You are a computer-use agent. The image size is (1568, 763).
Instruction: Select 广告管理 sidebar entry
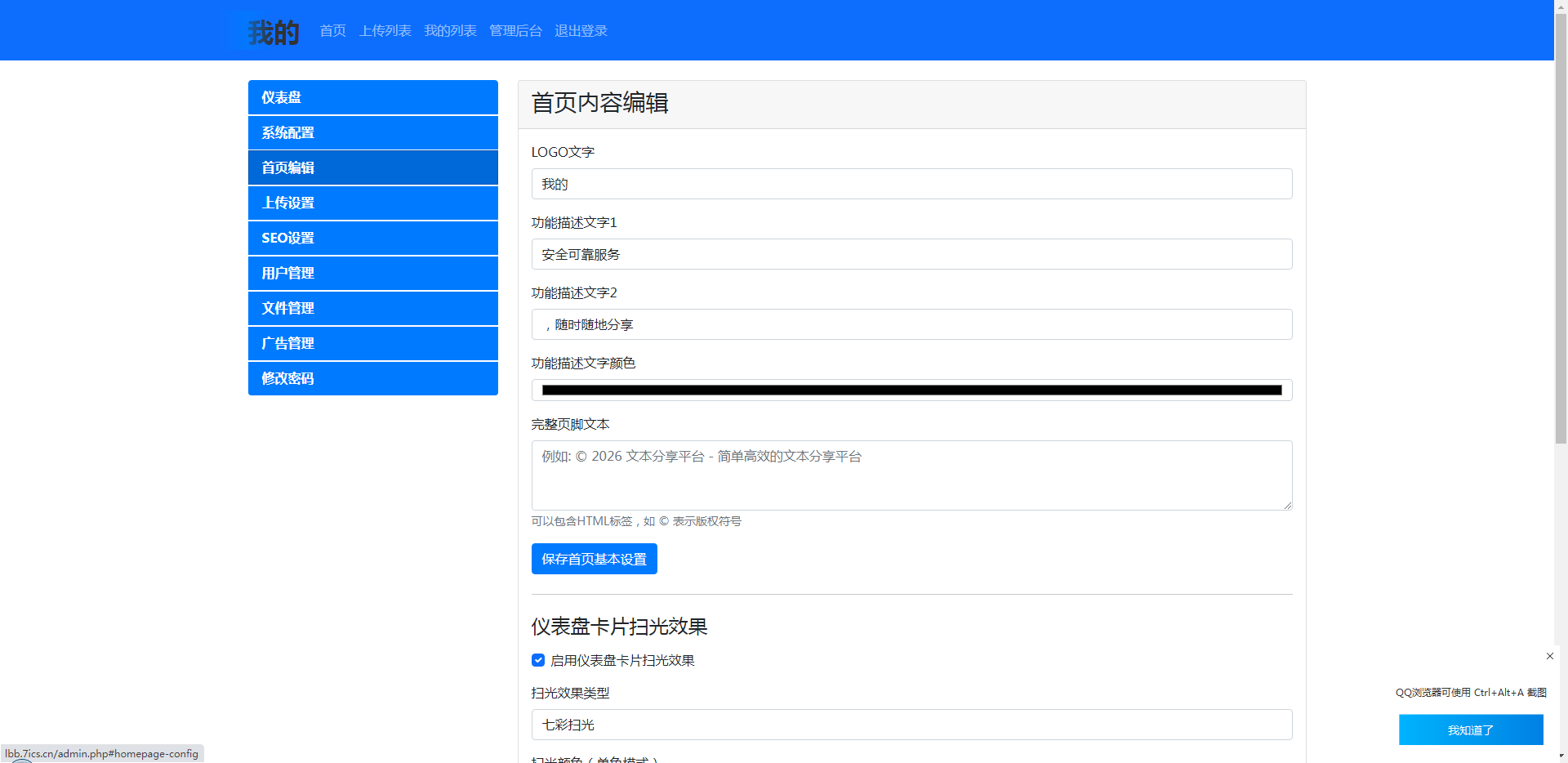[372, 343]
